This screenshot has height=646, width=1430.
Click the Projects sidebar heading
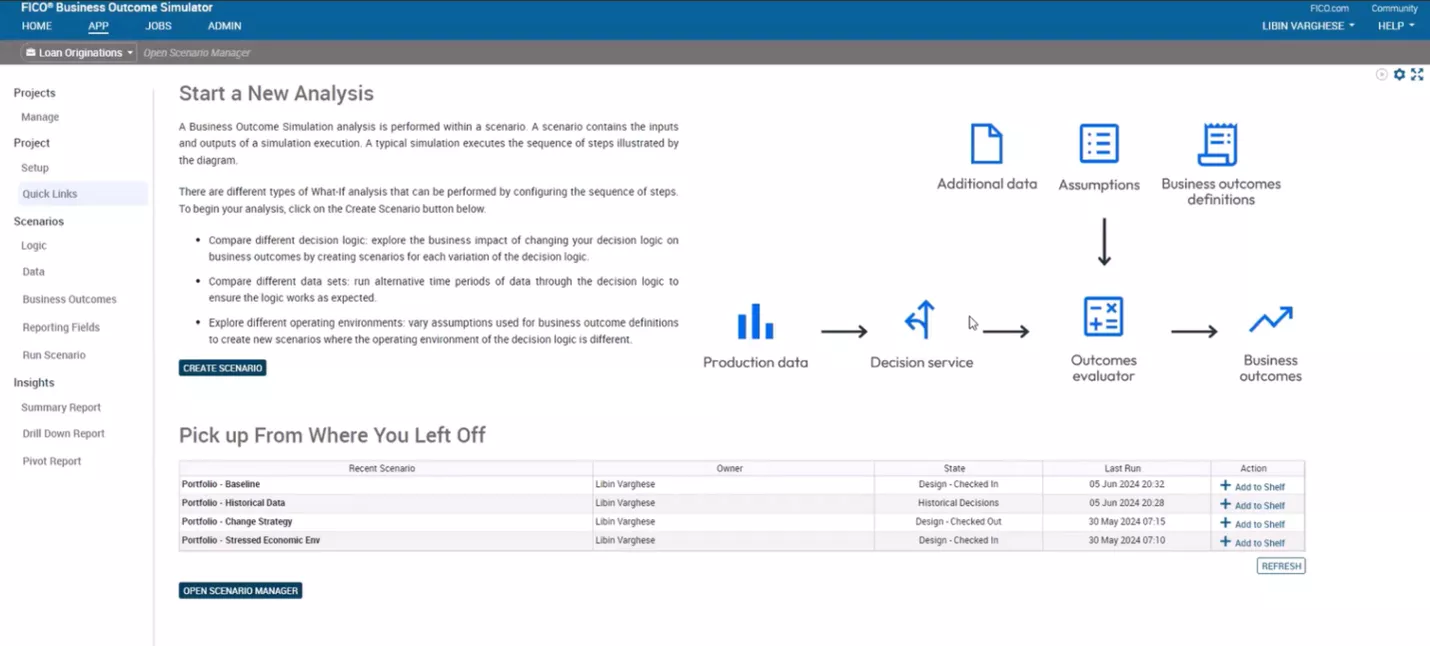[34, 93]
